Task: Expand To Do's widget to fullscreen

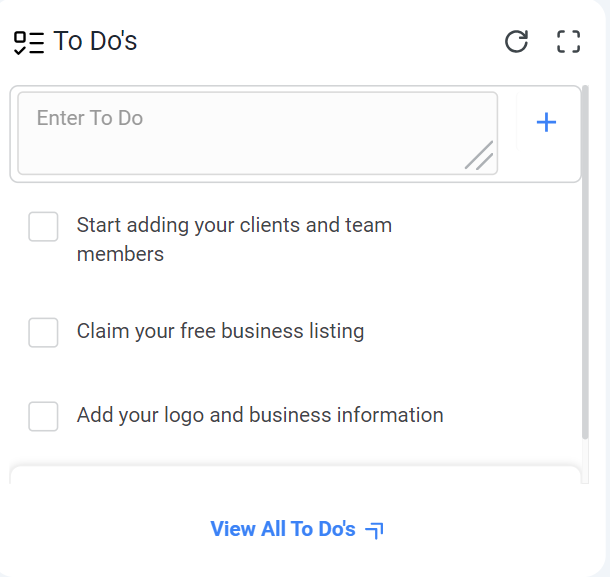Action: click(x=568, y=42)
